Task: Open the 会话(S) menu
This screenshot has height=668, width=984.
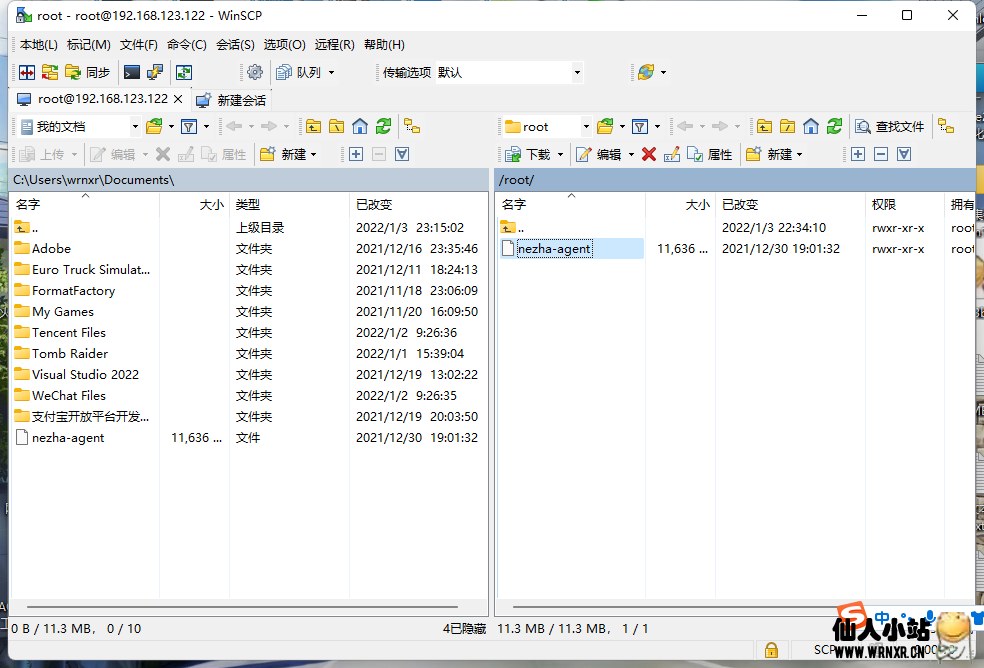Action: click(235, 45)
